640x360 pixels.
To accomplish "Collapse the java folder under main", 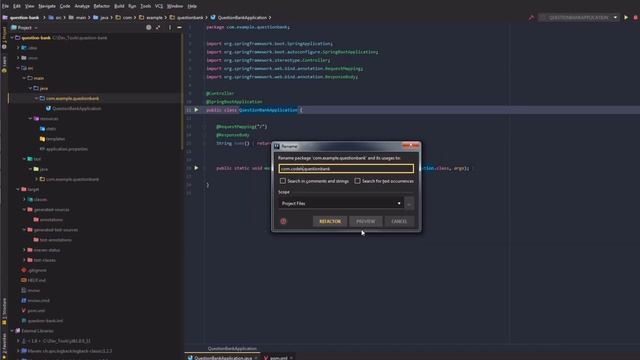I will click(x=30, y=88).
